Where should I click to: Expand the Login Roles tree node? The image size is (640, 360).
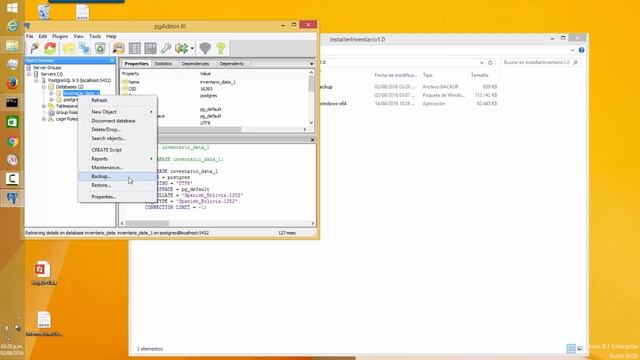(44, 119)
